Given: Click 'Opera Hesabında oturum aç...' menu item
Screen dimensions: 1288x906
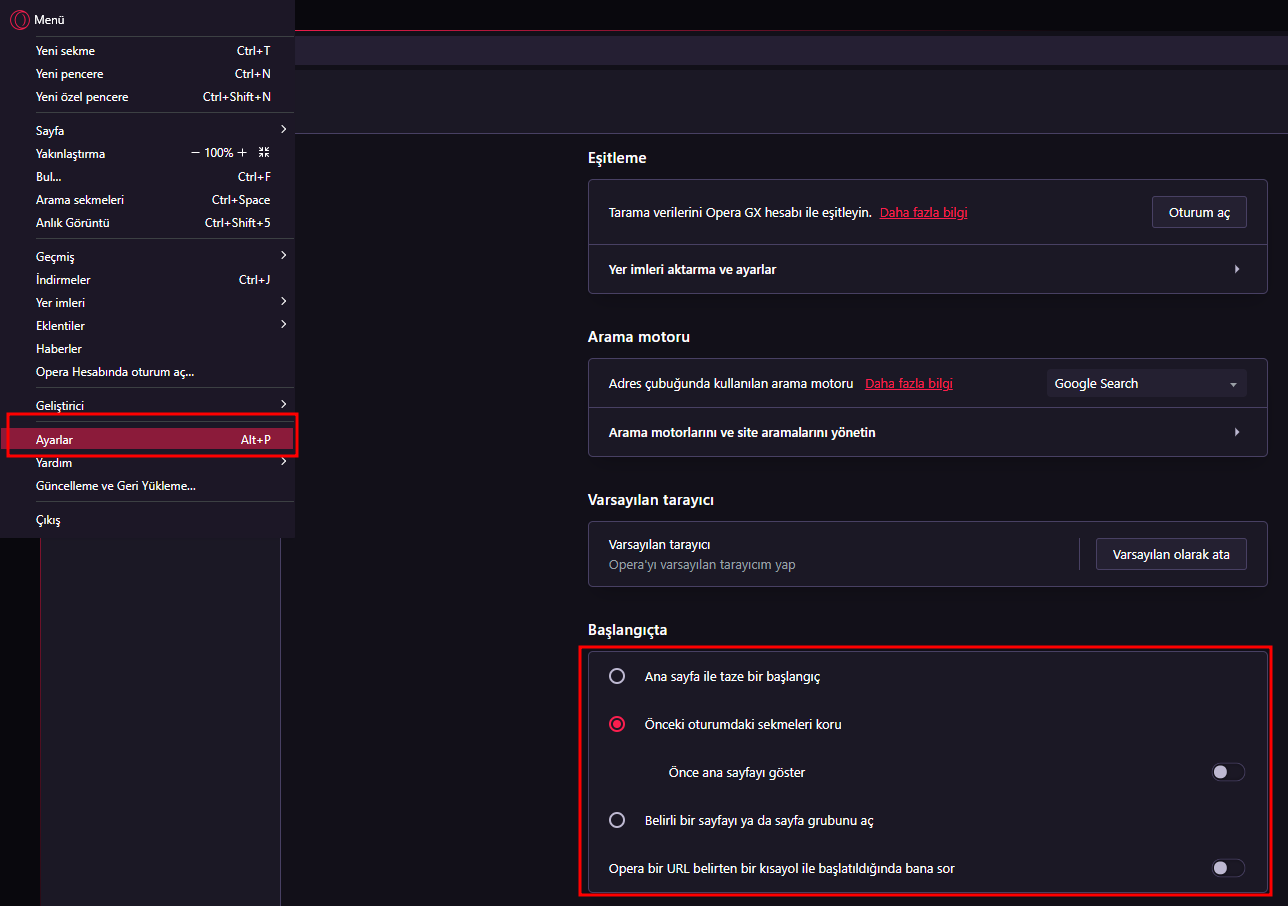Looking at the screenshot, I should pos(147,372).
